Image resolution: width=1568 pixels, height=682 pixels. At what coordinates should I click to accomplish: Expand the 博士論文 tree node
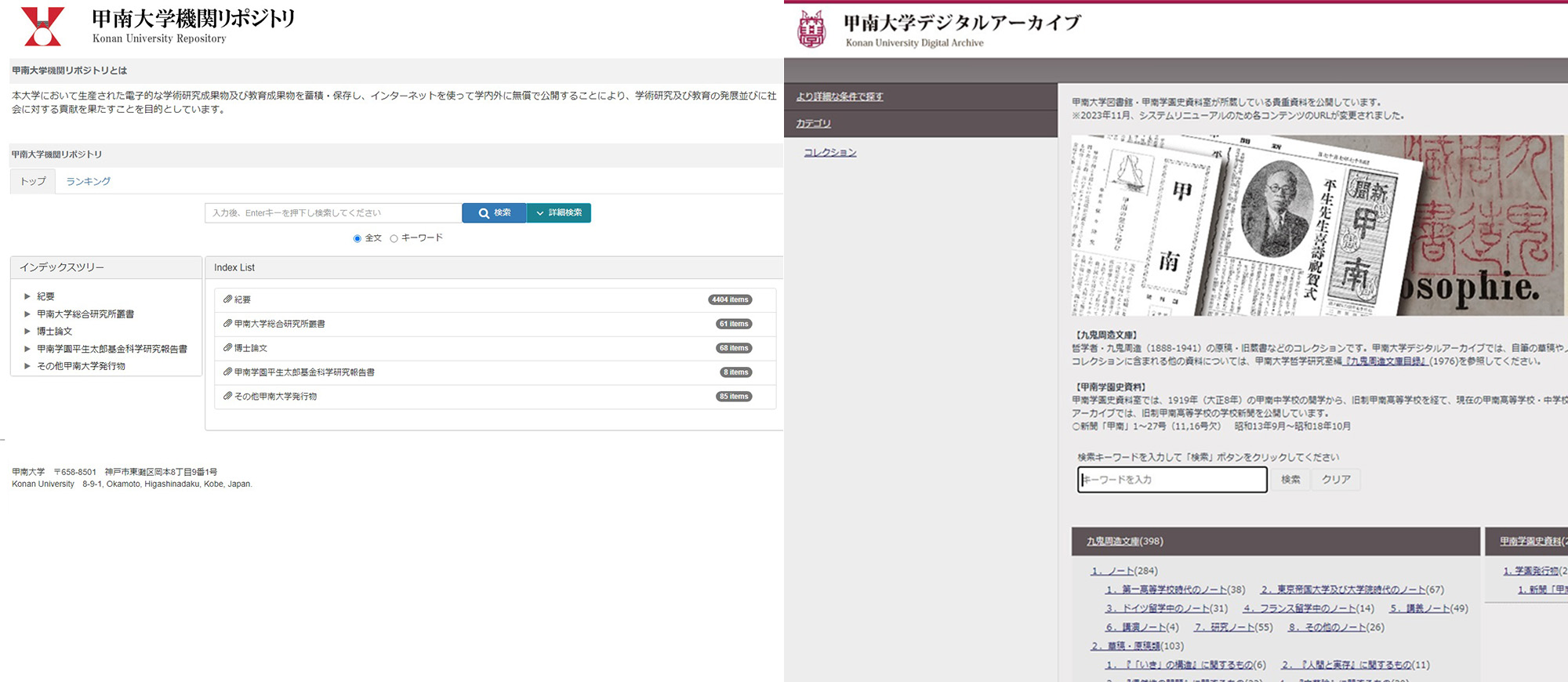coord(27,331)
